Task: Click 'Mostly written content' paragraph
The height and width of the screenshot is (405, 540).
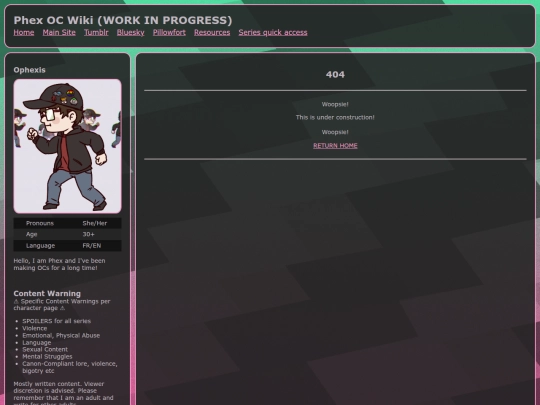Action: (x=63, y=393)
